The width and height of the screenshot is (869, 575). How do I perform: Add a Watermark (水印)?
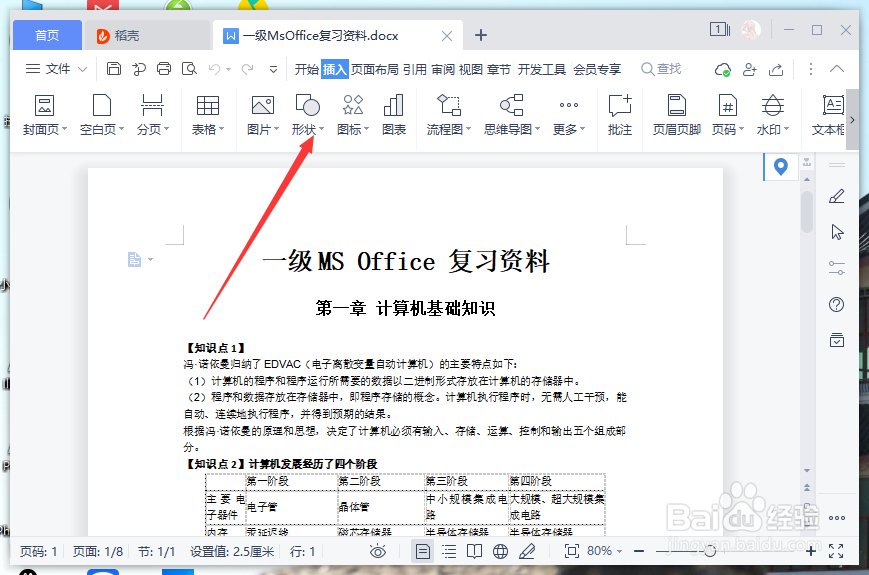pyautogui.click(x=773, y=115)
